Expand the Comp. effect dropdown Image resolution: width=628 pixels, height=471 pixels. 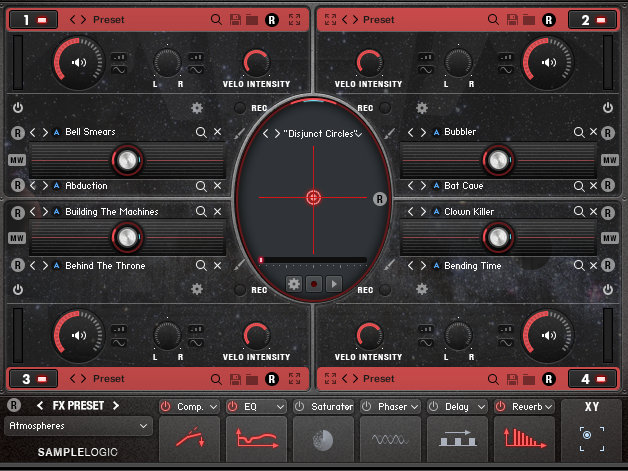coord(213,407)
